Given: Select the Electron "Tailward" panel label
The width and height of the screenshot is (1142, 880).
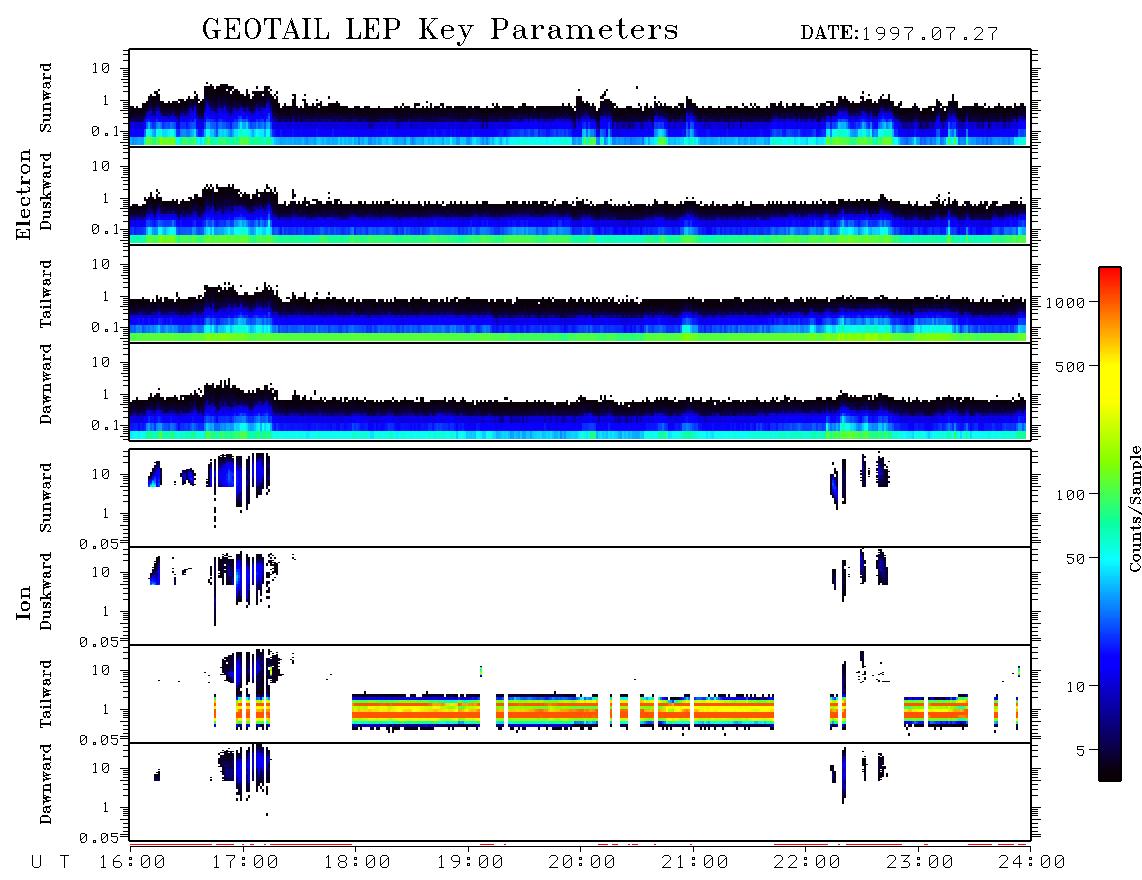Looking at the screenshot, I should pos(45,293).
